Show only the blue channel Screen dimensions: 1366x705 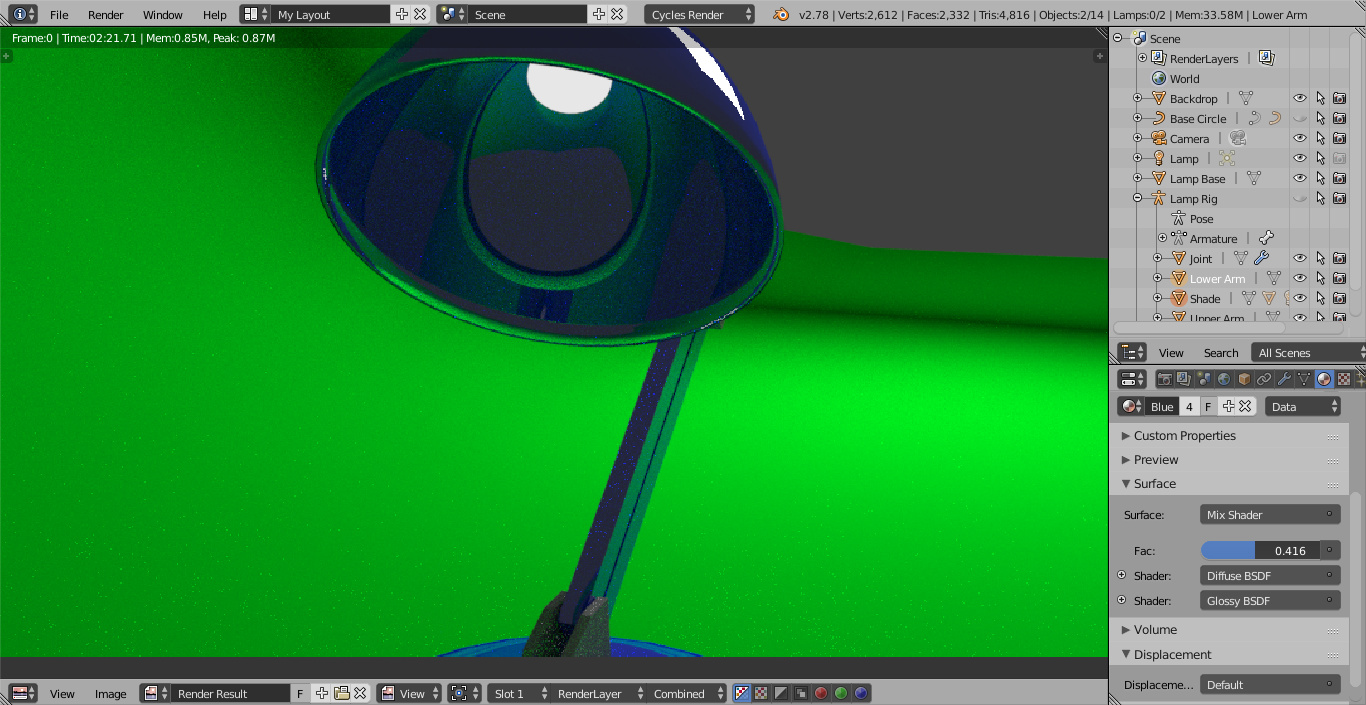tap(861, 693)
